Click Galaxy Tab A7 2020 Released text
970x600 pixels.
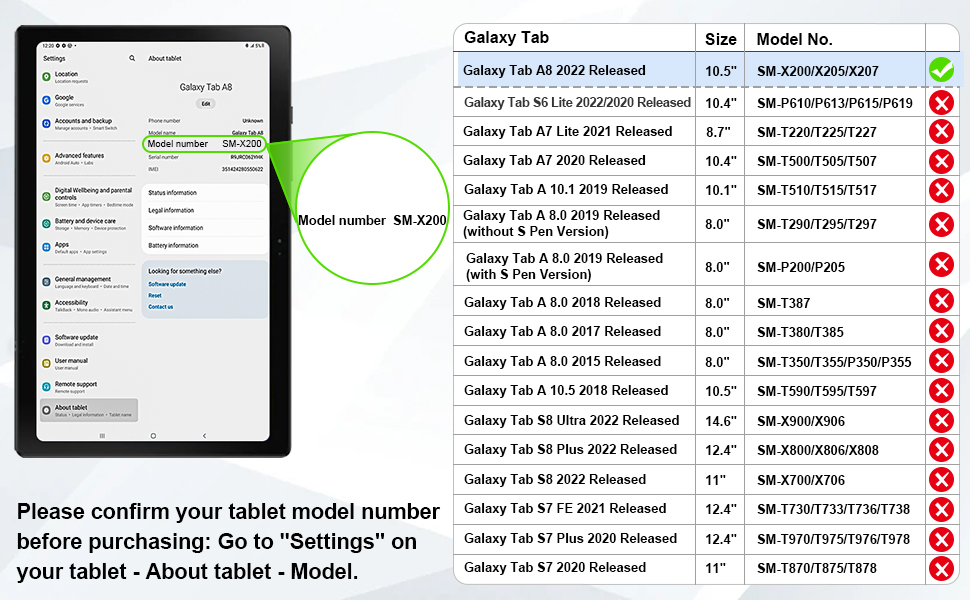[x=554, y=161]
